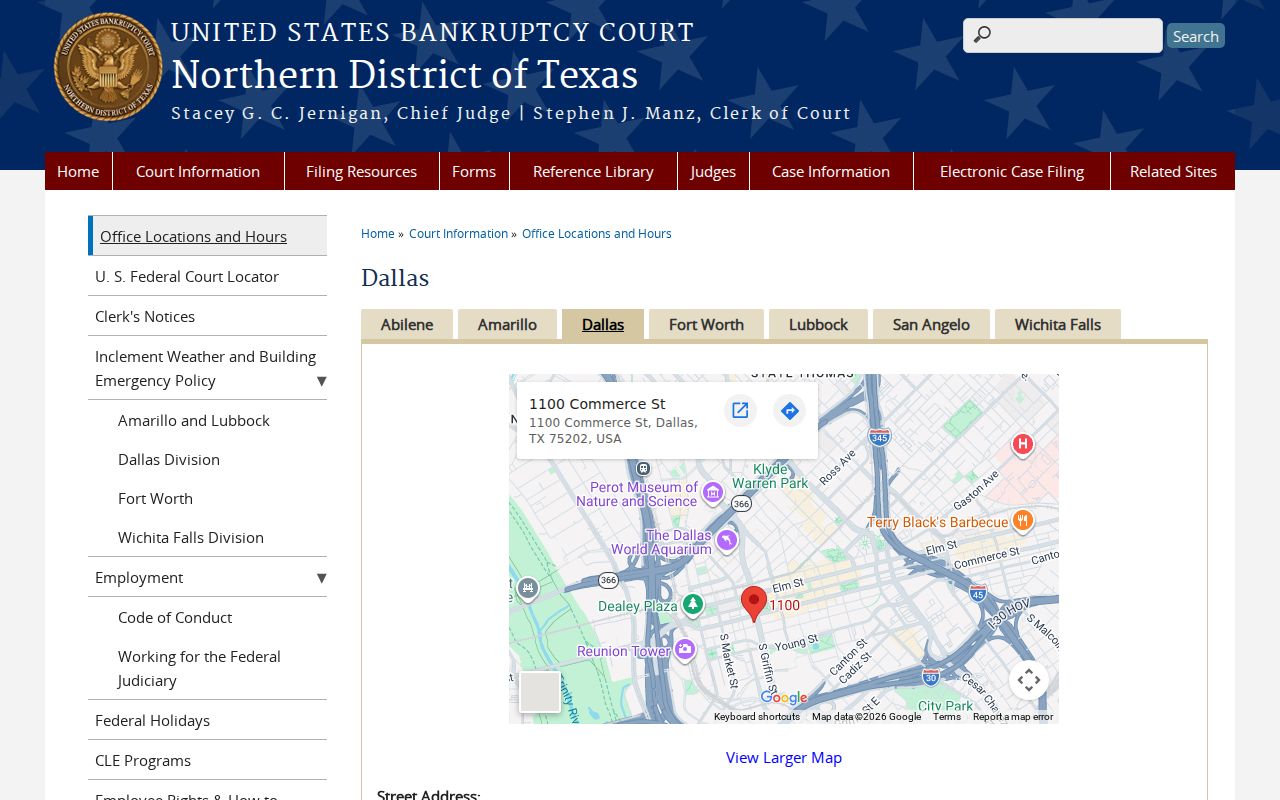Click the red hospital H marker
This screenshot has height=800, width=1280.
1022,444
